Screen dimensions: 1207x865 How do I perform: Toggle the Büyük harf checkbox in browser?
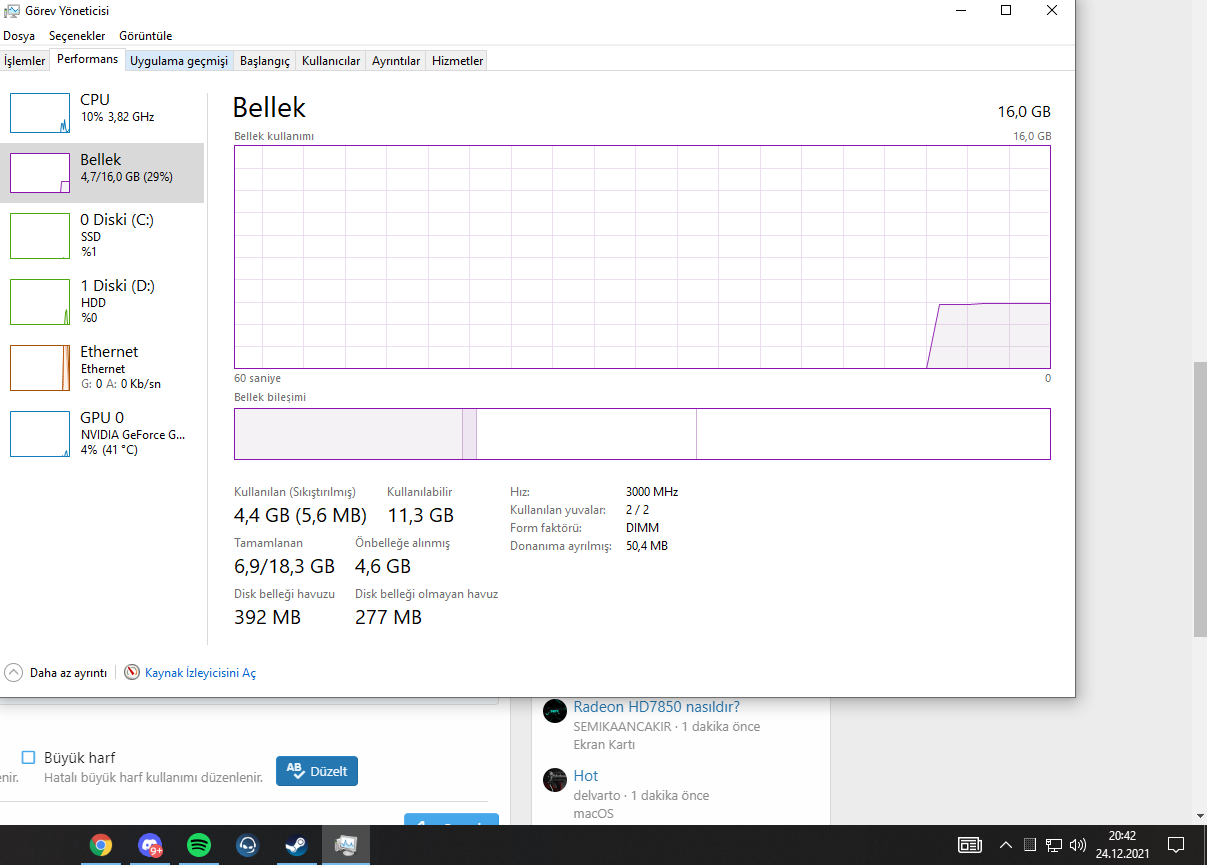click(x=28, y=758)
